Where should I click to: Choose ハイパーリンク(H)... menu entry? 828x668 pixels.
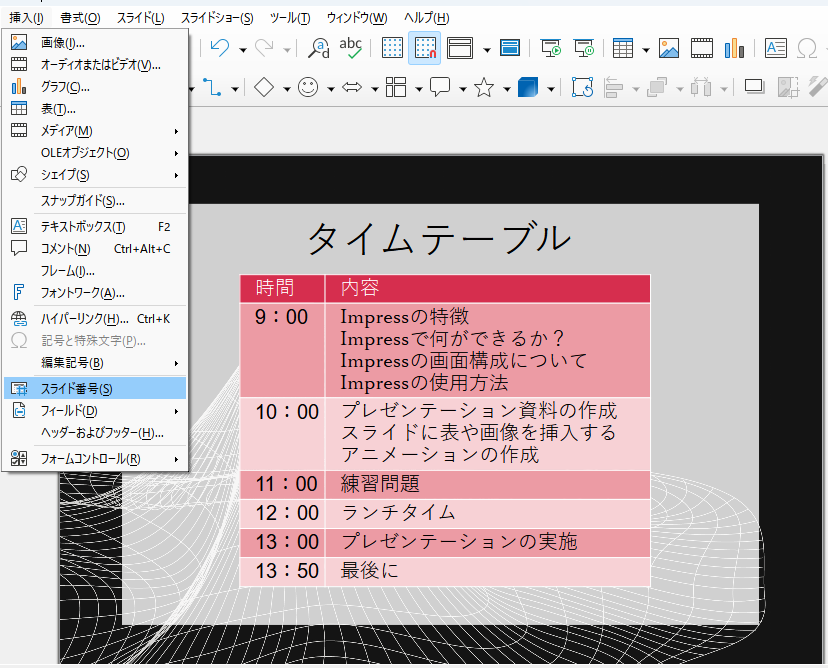pos(95,319)
